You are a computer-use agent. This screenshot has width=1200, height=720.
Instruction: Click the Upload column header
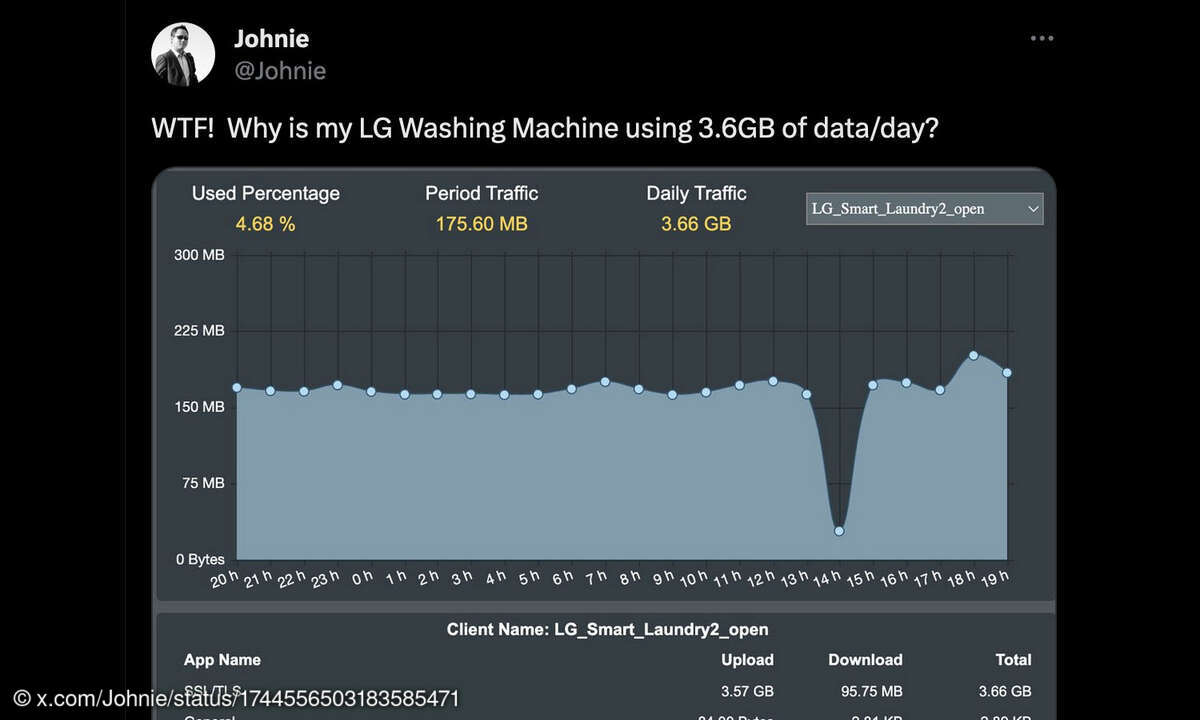[748, 660]
